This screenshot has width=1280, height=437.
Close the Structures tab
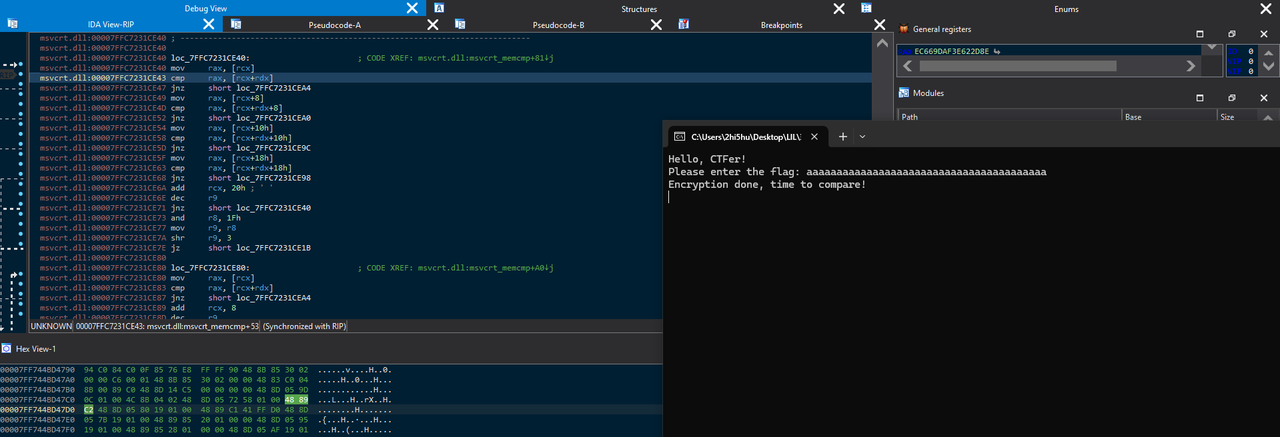[839, 8]
